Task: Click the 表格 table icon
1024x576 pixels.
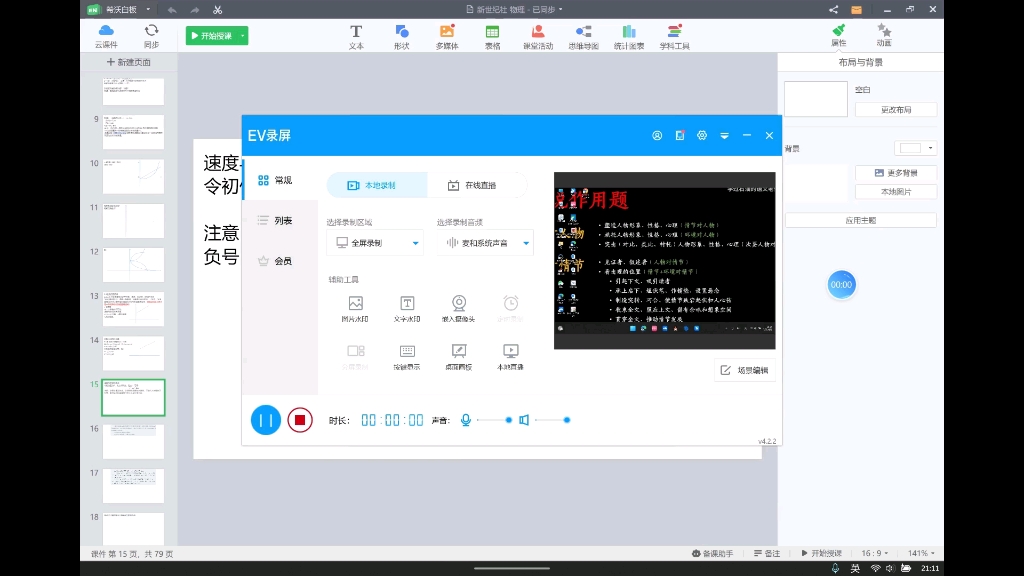Action: (x=491, y=37)
